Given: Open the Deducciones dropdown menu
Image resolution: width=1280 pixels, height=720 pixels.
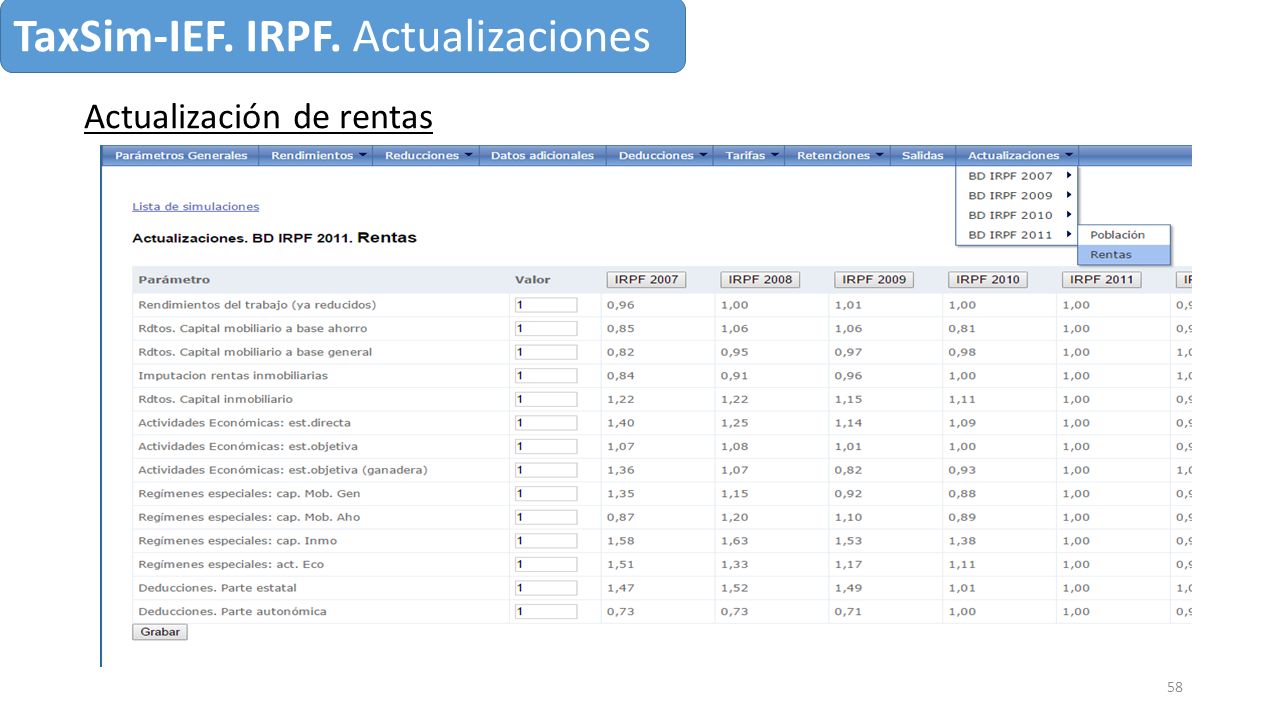Looking at the screenshot, I should pos(660,156).
